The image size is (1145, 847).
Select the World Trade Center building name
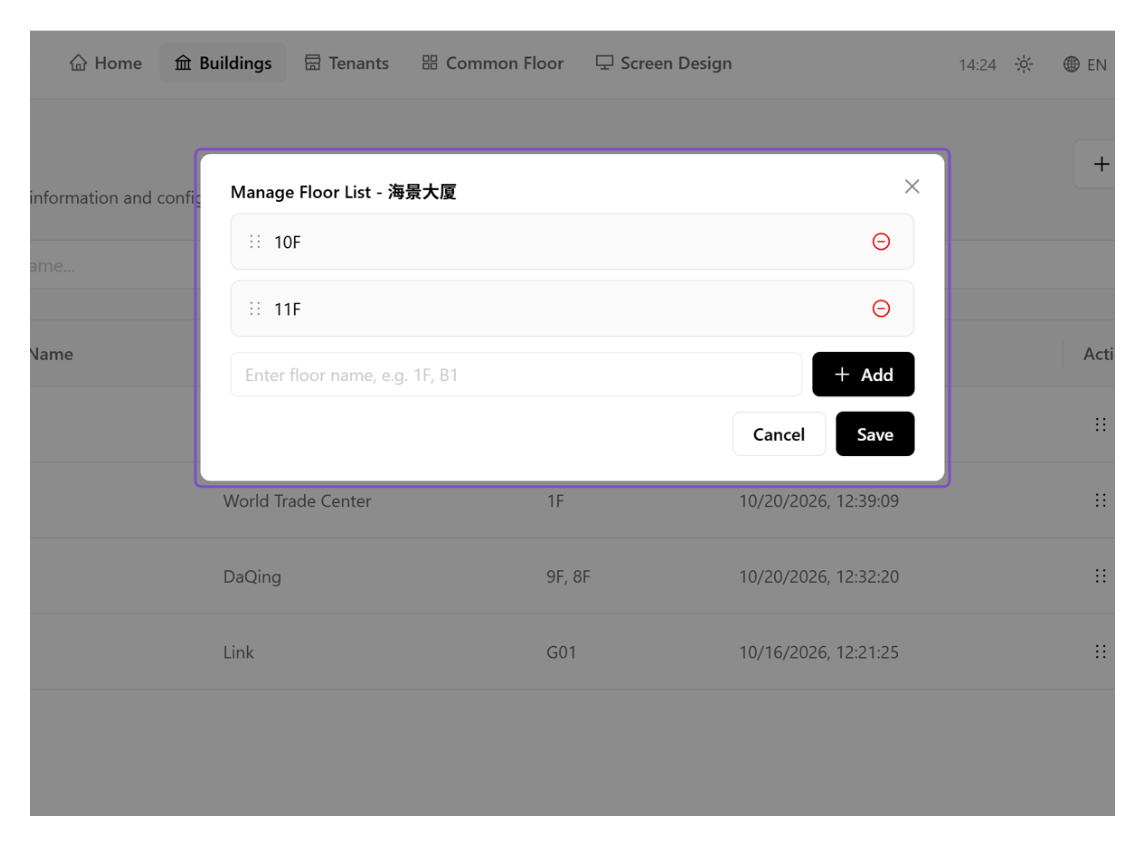point(297,501)
